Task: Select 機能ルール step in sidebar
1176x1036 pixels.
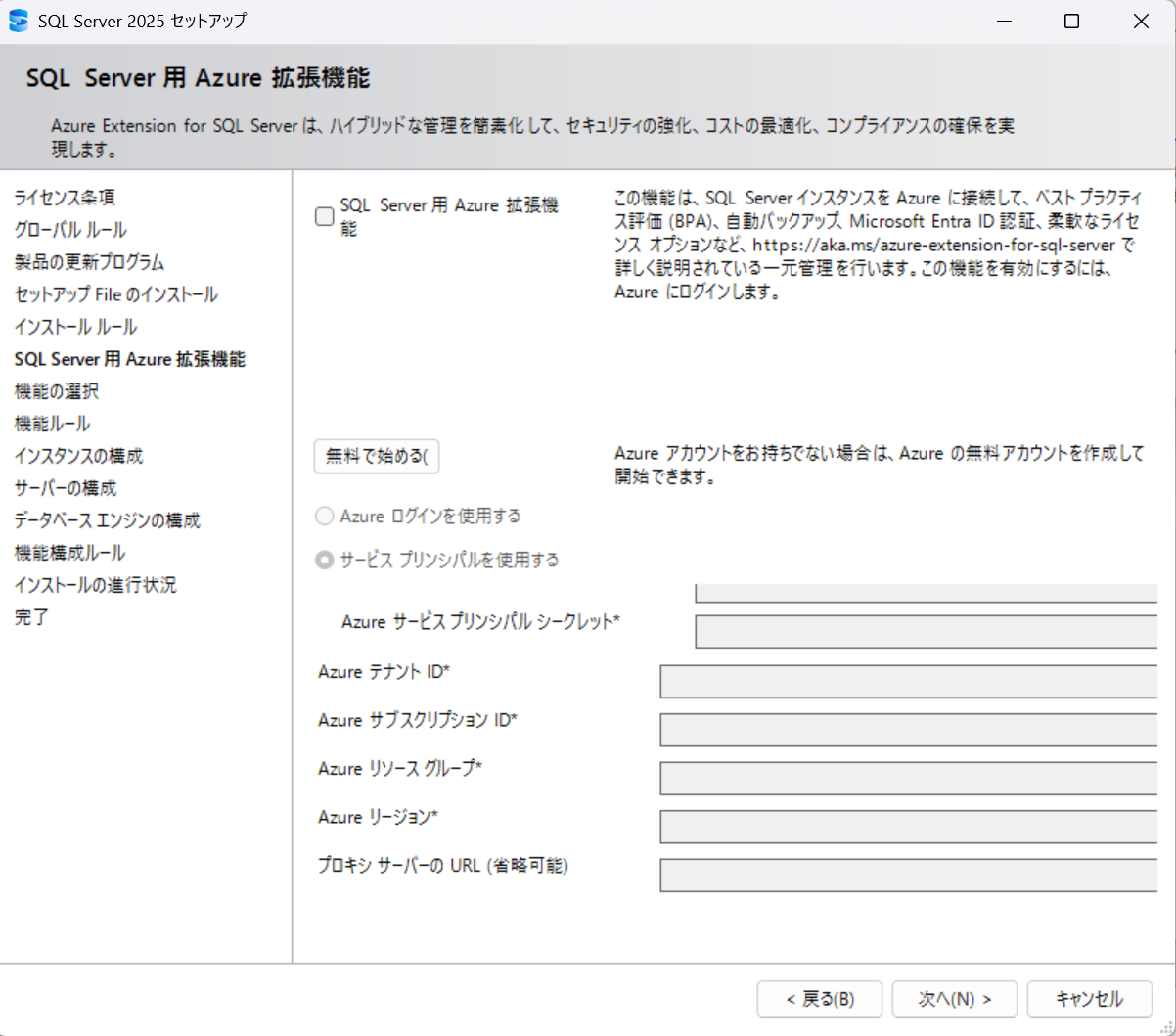Action: point(52,424)
